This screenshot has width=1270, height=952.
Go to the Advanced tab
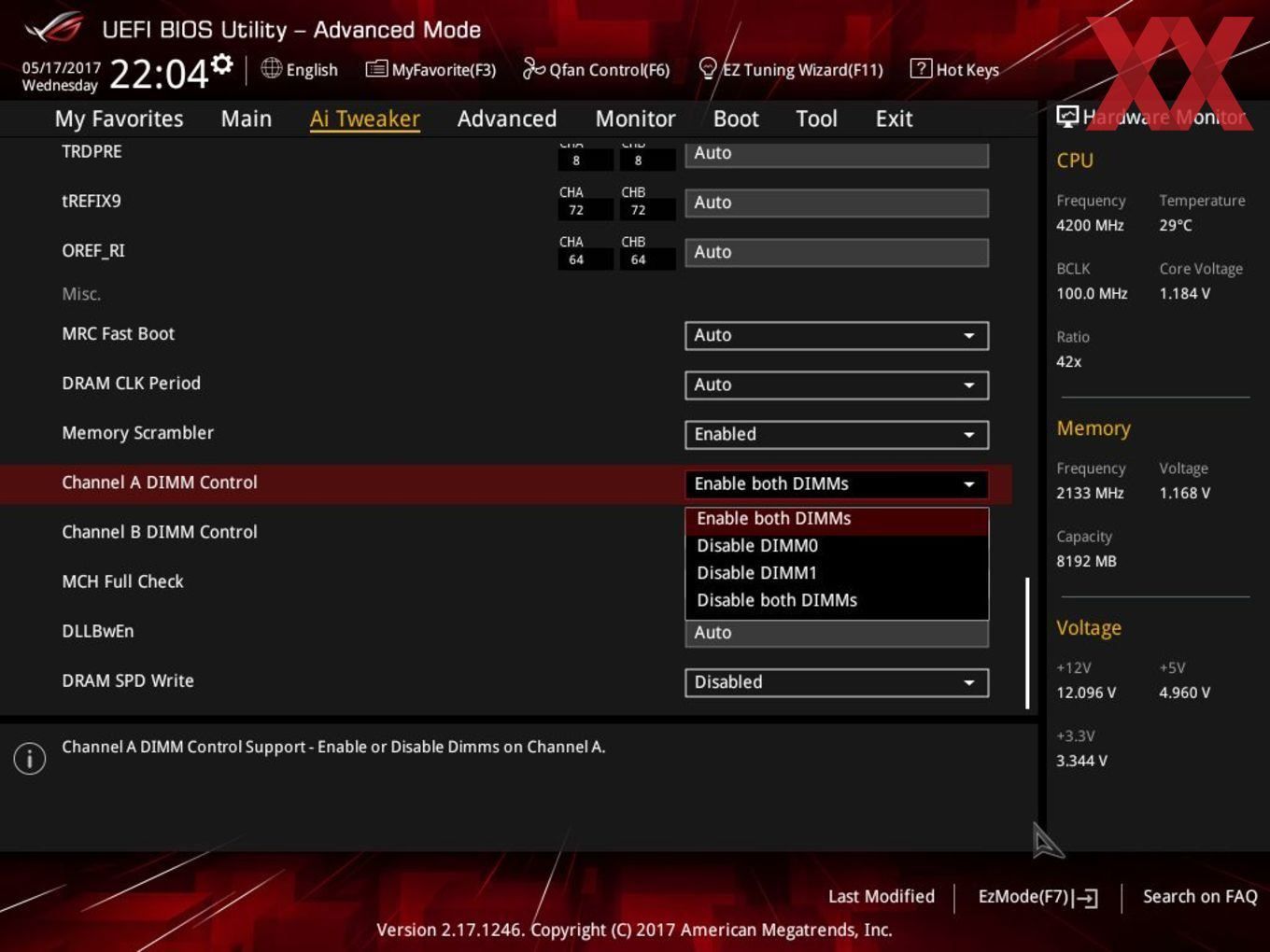pos(507,119)
